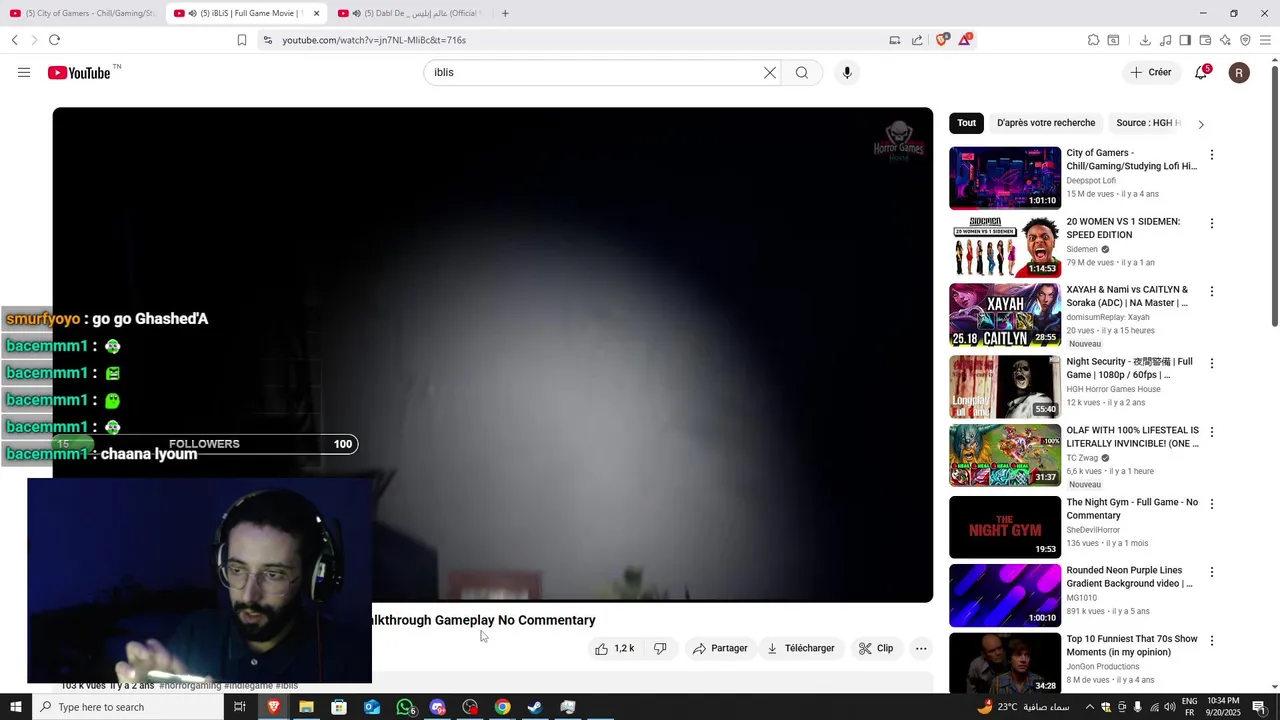Close the iBLiS Full Game Movie tab
Screen dimensions: 1280x720
click(x=316, y=13)
